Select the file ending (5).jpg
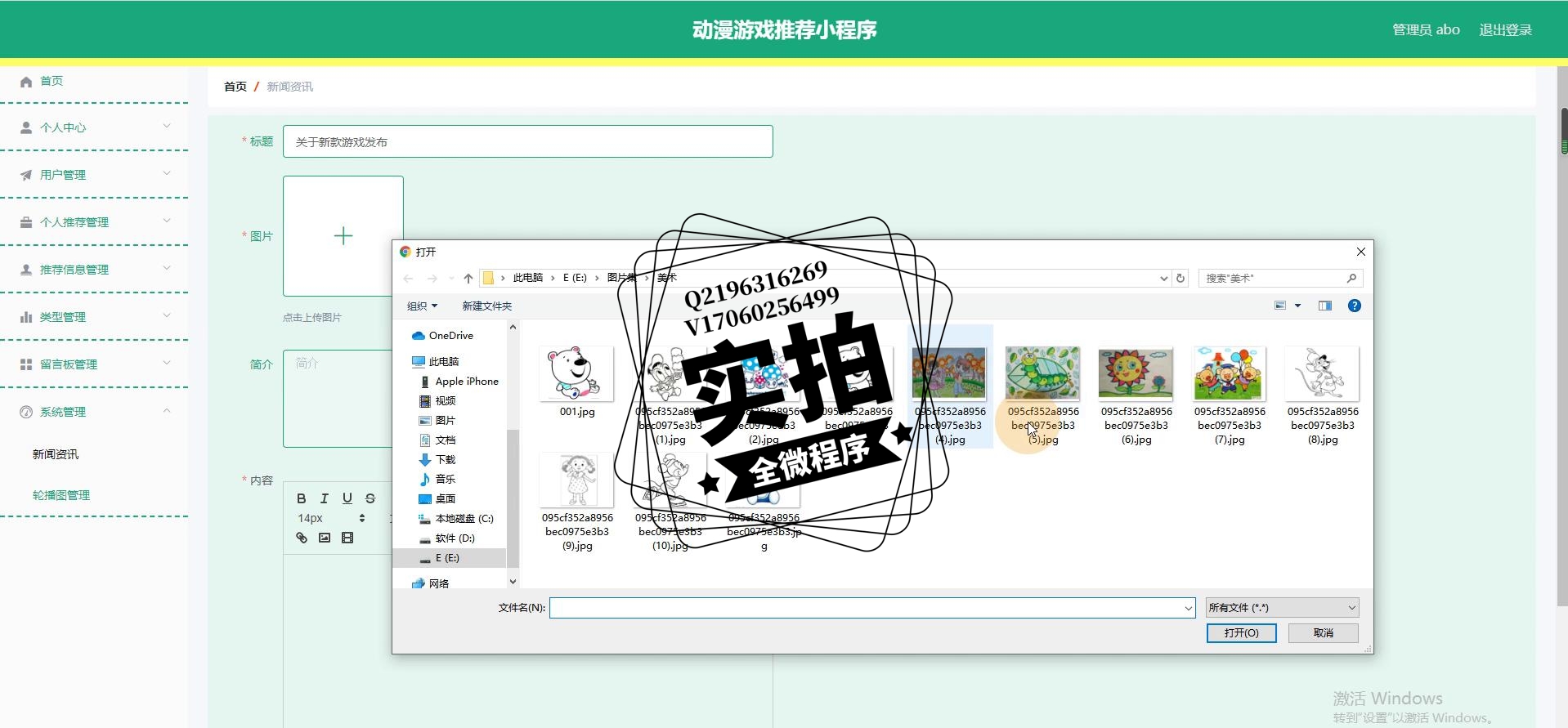 pos(1043,386)
